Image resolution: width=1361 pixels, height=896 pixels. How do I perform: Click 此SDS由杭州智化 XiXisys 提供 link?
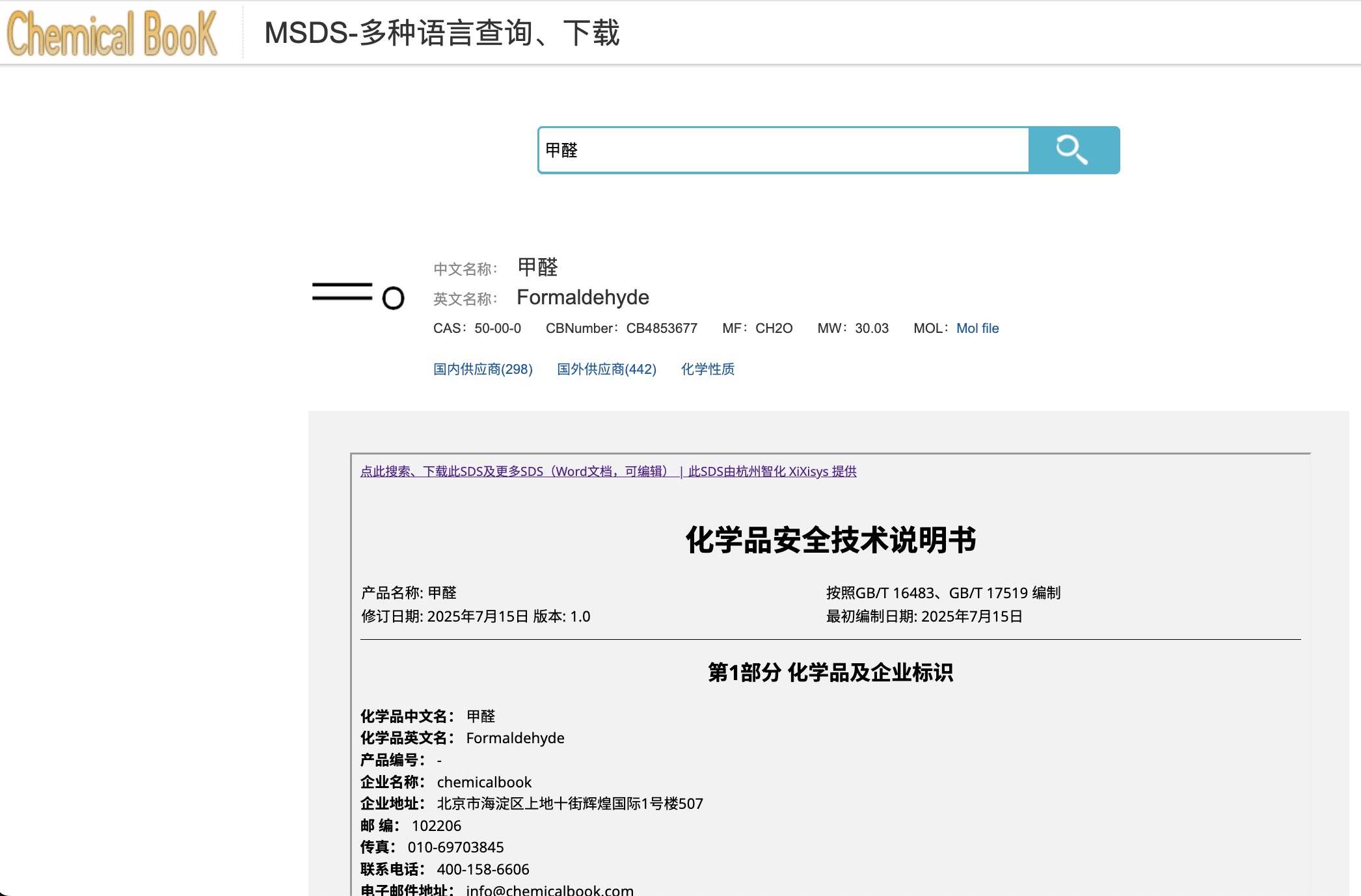(x=772, y=471)
